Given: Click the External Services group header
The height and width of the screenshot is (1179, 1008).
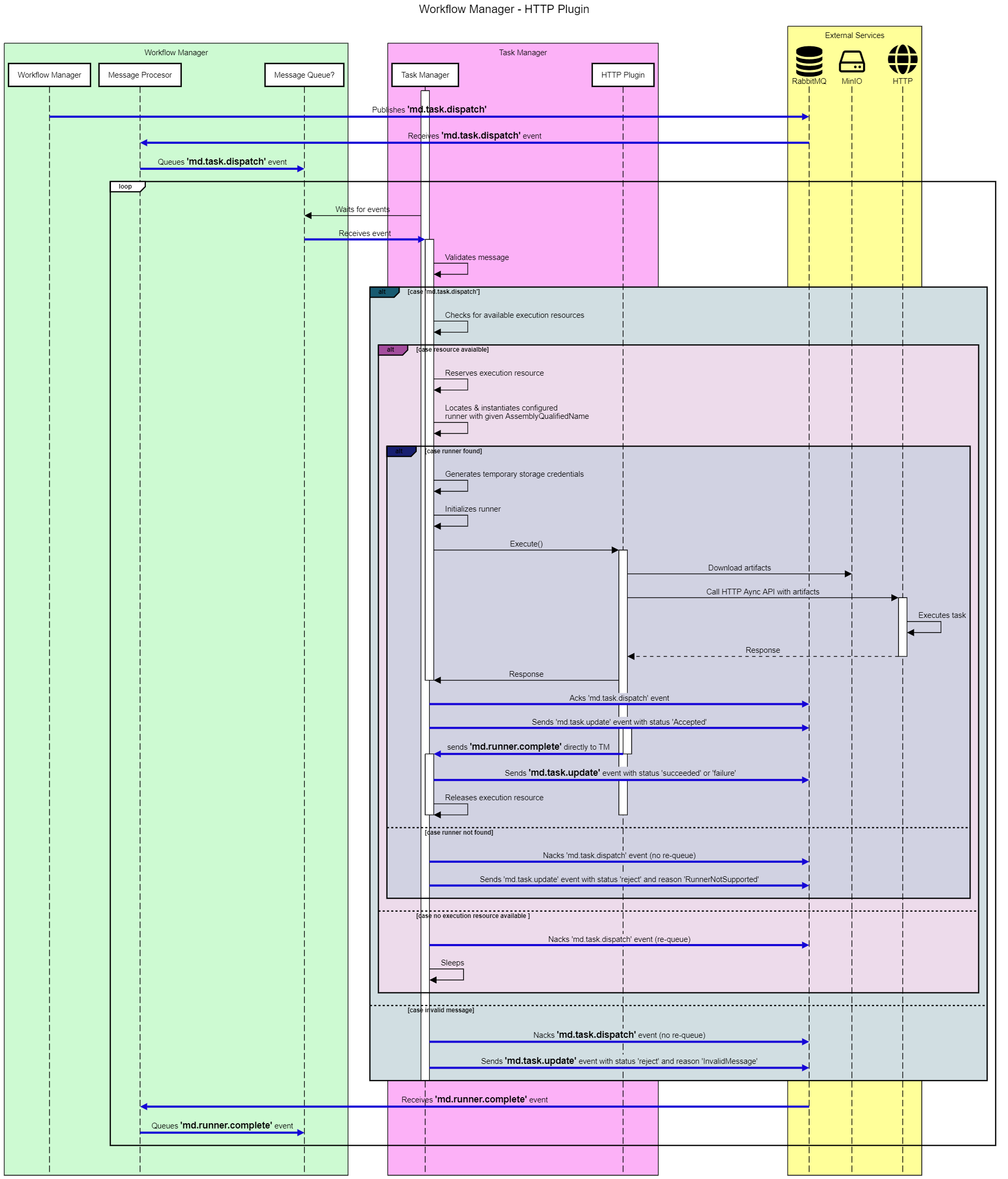Looking at the screenshot, I should [855, 35].
